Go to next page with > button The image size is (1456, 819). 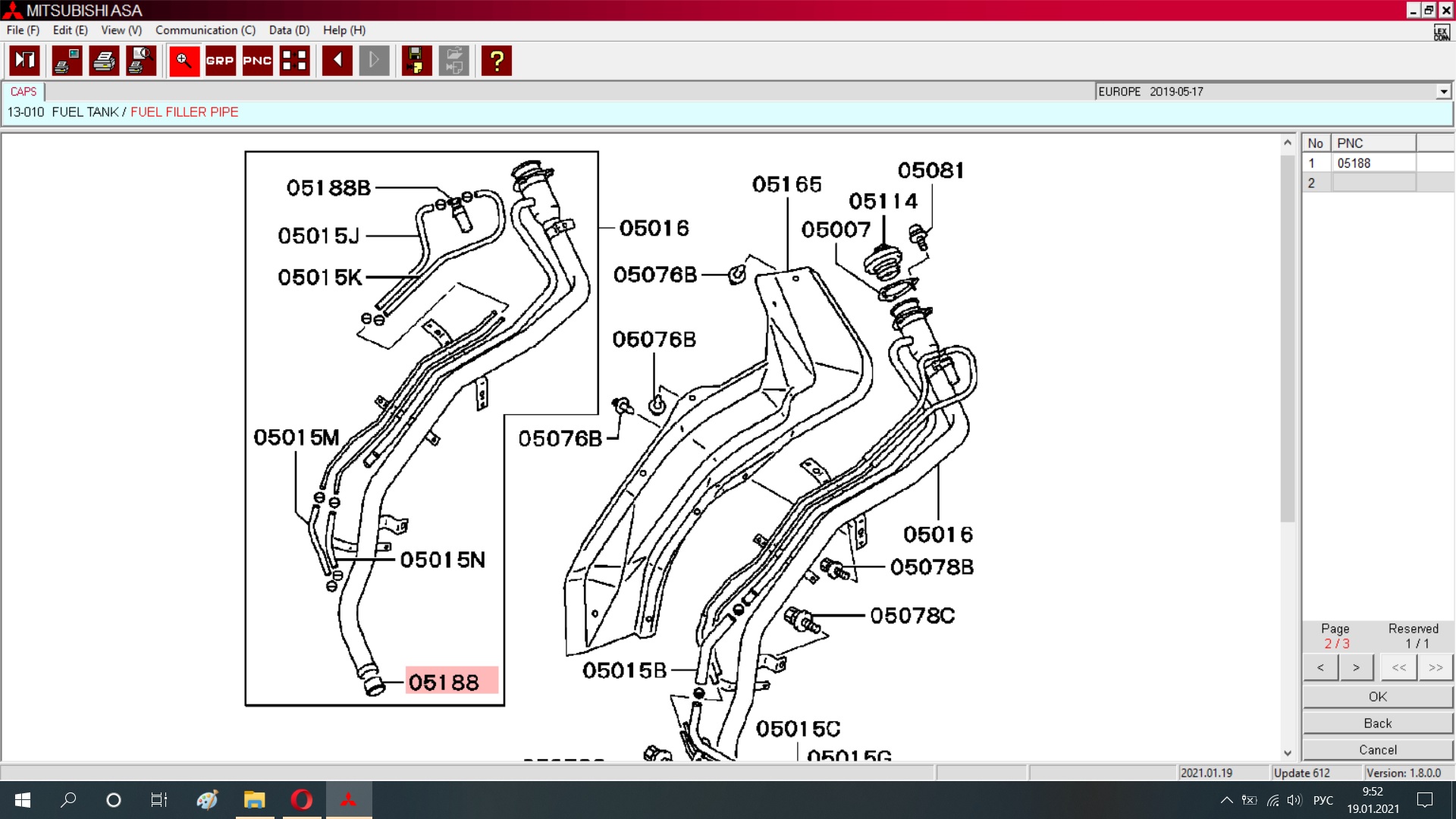coord(1356,667)
